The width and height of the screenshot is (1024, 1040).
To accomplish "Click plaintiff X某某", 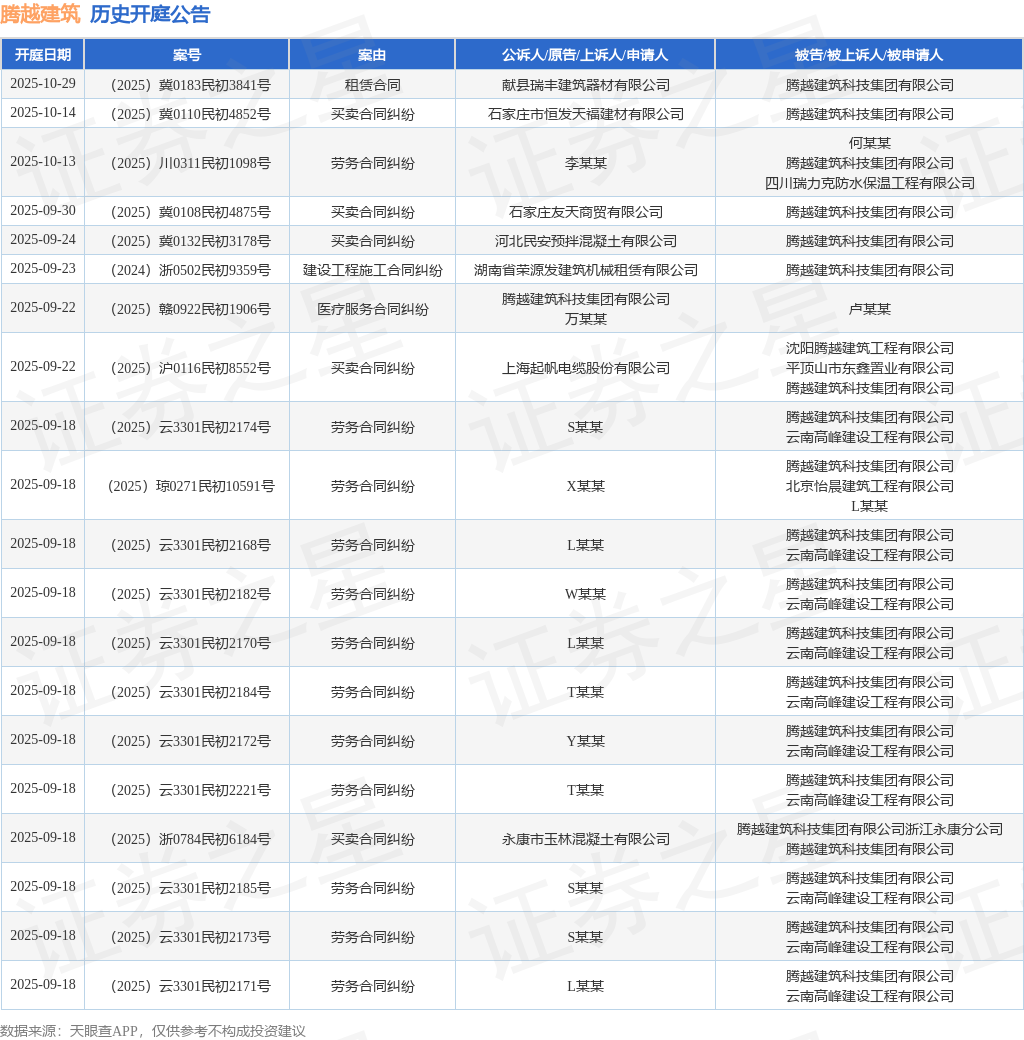I will (x=585, y=487).
